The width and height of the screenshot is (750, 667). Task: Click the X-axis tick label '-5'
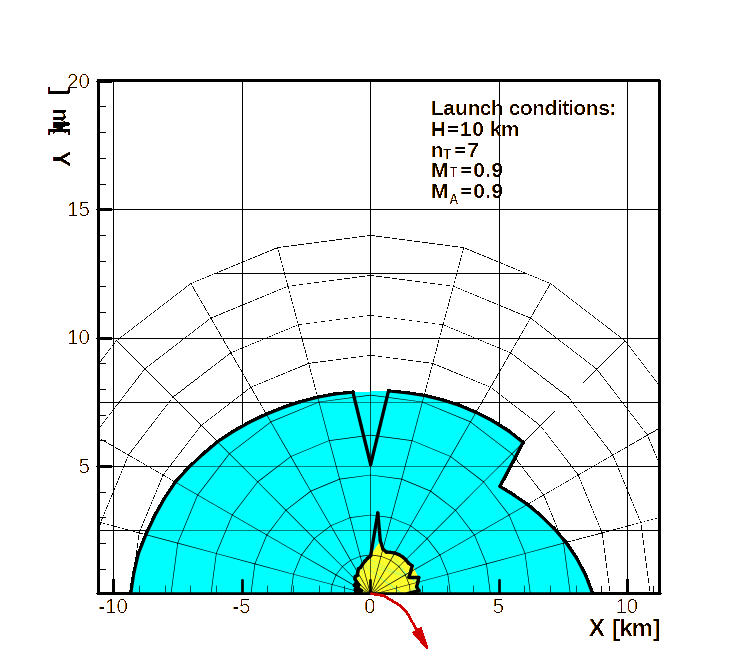pyautogui.click(x=242, y=607)
